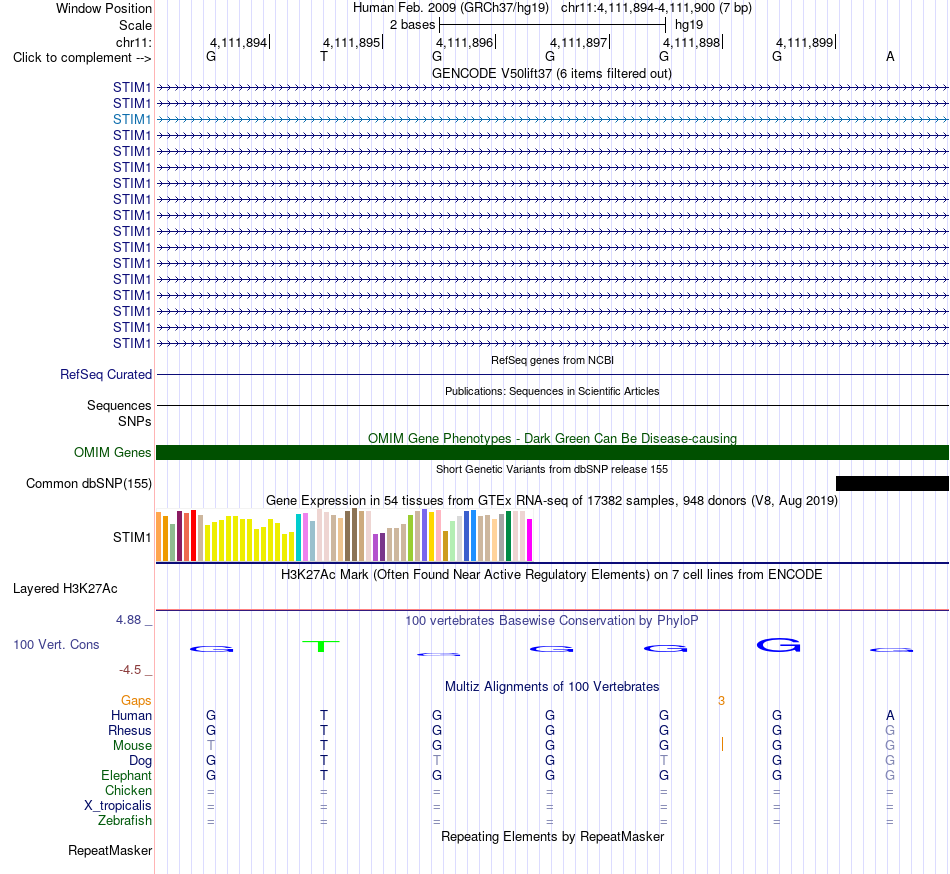Click 'chr11:4,111,894-4,111,900 (7 bp)' position text
Image resolution: width=950 pixels, height=874 pixels.
pyautogui.click(x=656, y=8)
